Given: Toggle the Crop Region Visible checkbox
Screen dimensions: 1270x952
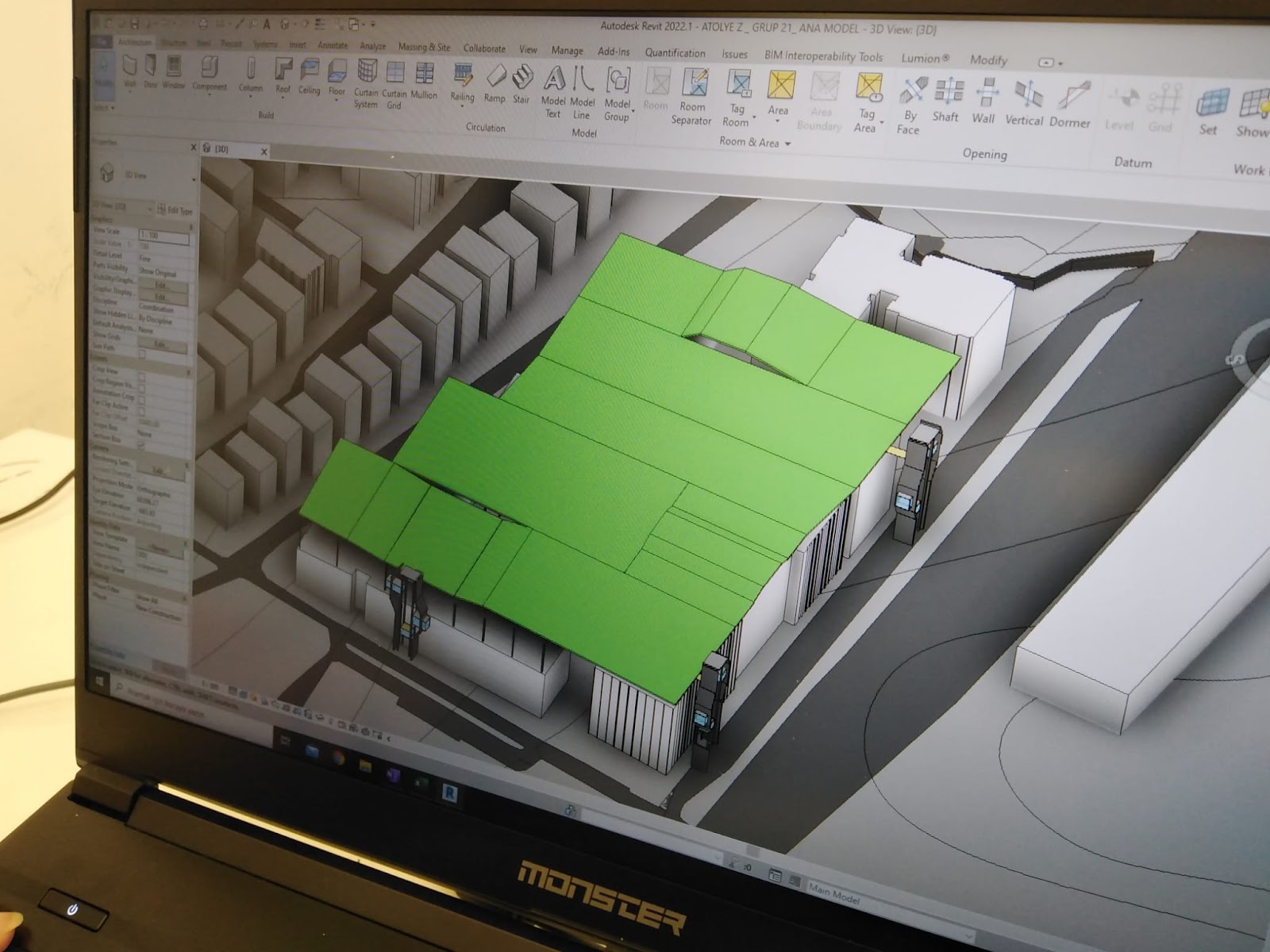Looking at the screenshot, I should click(x=143, y=390).
